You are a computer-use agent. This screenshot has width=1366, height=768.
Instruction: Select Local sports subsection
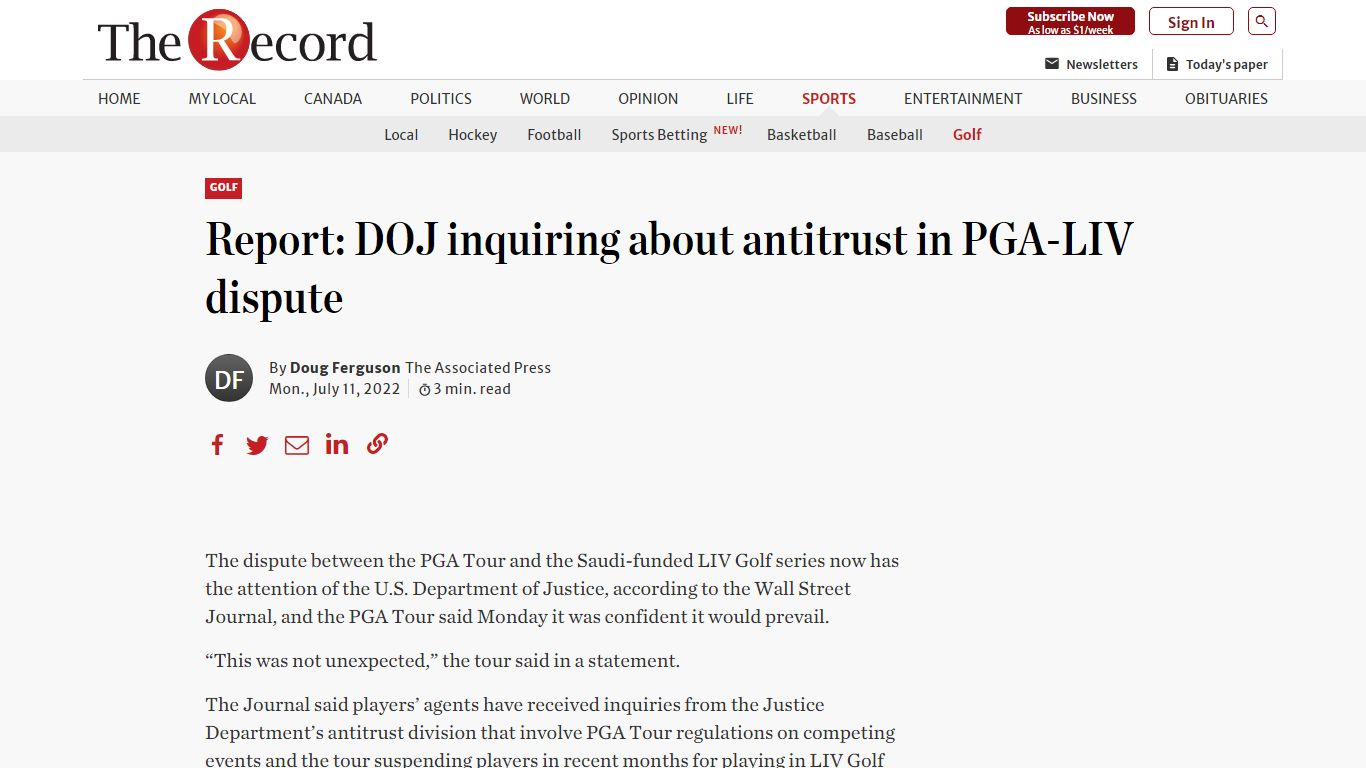click(401, 134)
